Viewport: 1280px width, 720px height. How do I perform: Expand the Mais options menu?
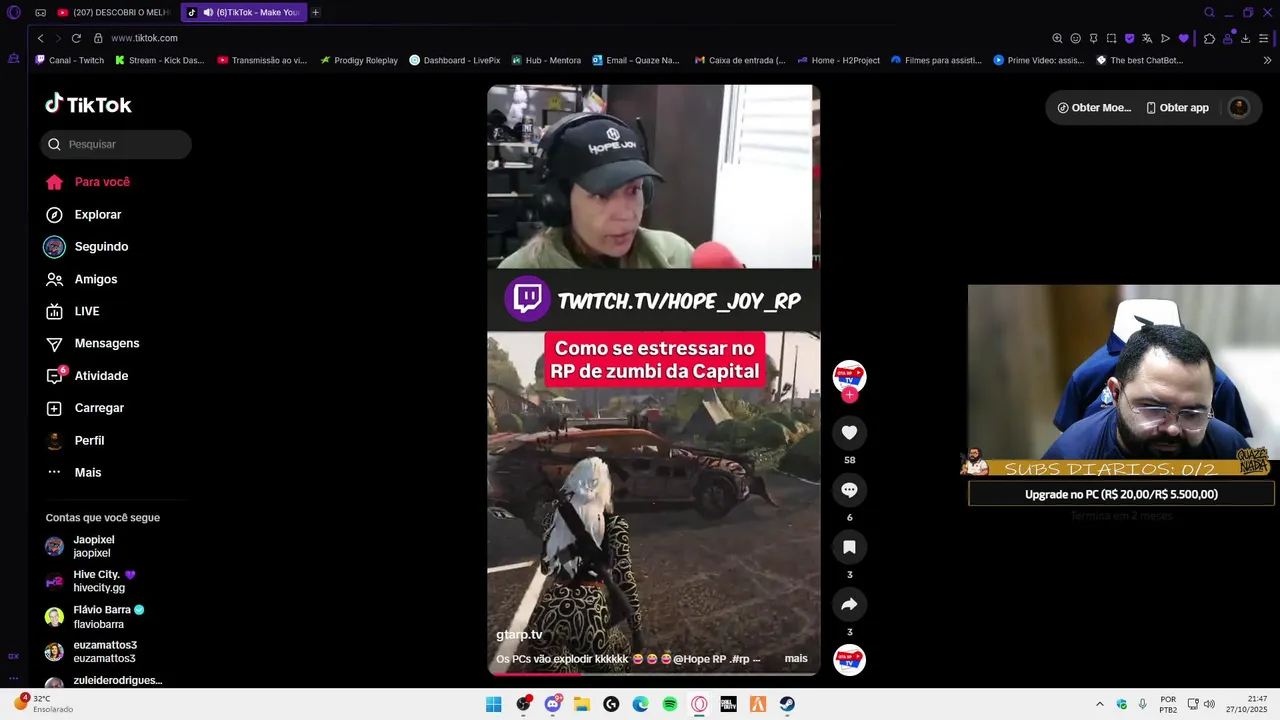point(74,472)
